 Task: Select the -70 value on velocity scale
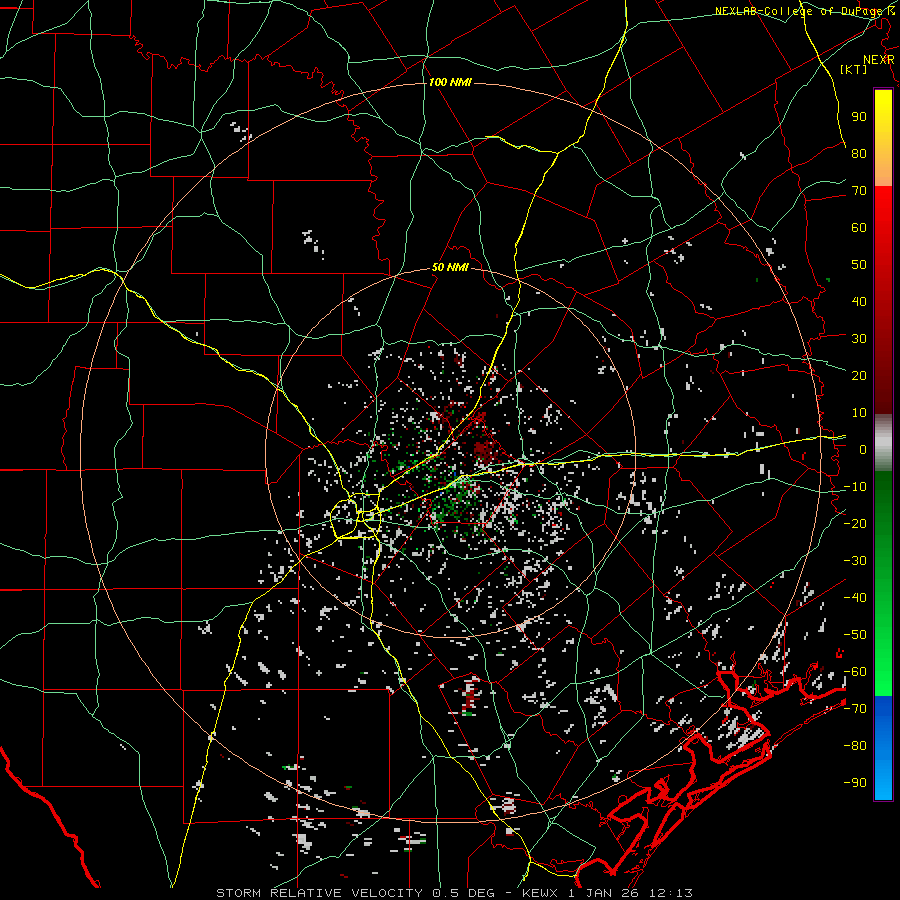click(x=855, y=709)
